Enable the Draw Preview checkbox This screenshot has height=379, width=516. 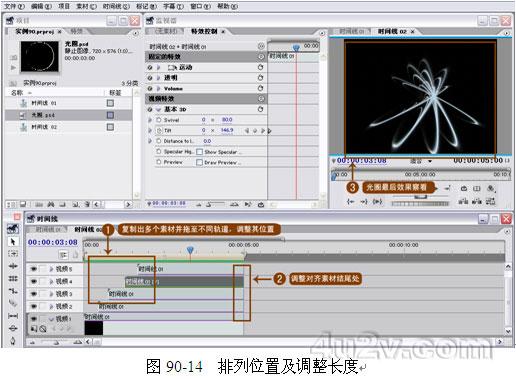click(x=200, y=162)
